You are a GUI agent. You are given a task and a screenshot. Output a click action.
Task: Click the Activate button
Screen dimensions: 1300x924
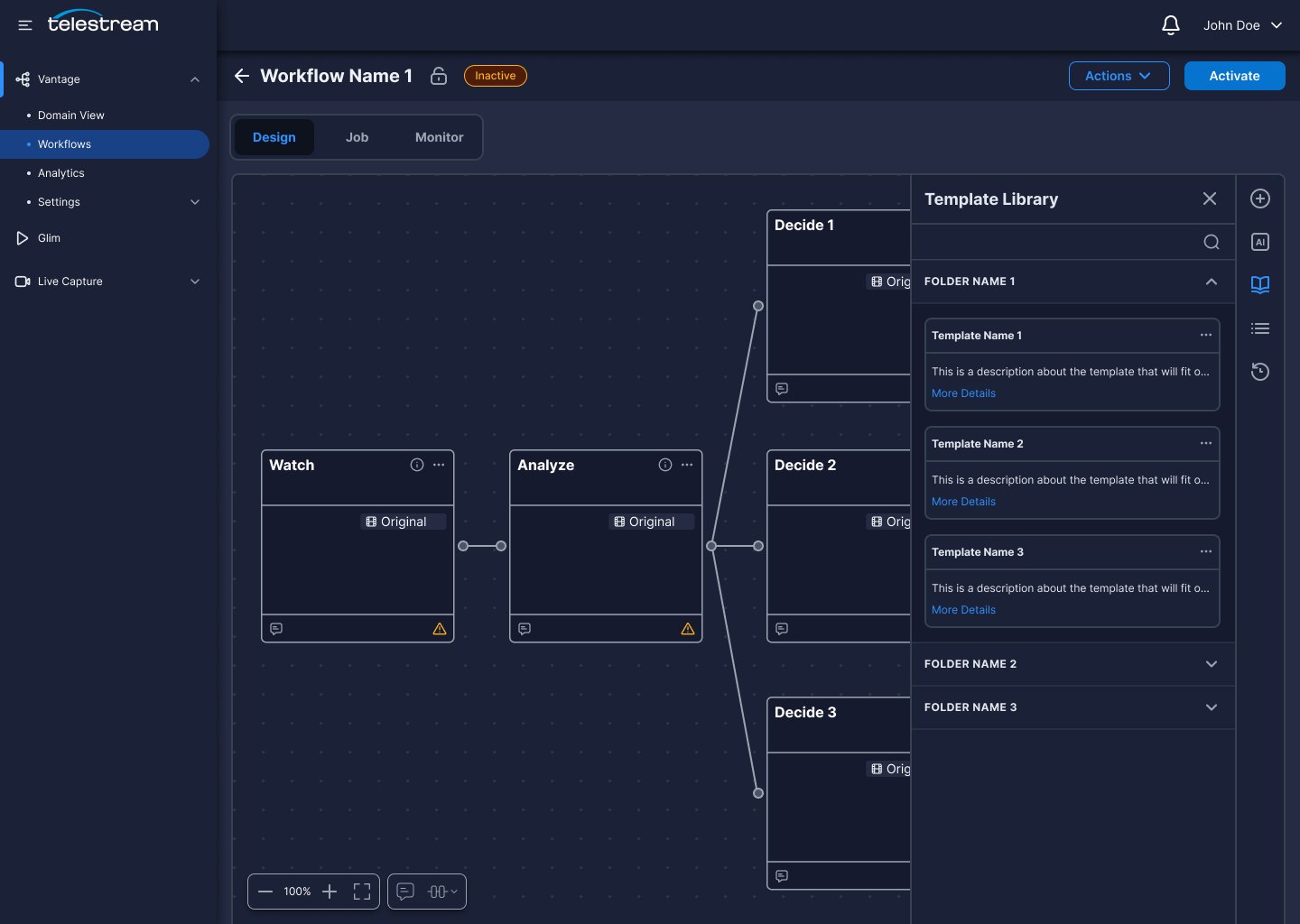tap(1235, 76)
